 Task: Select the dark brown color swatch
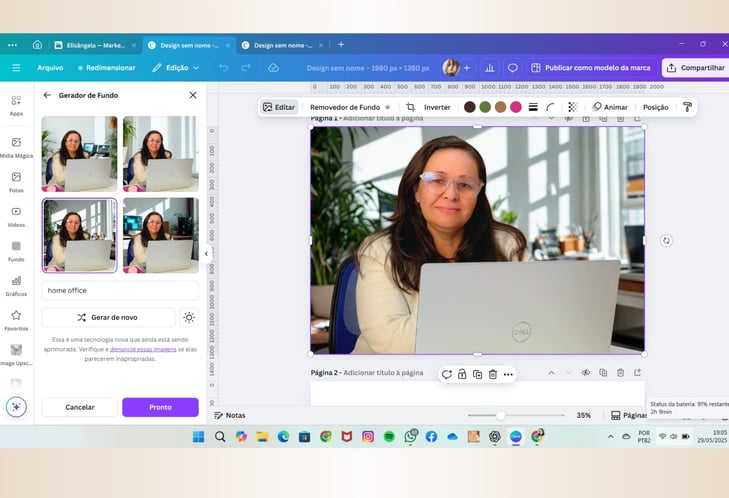[470, 107]
